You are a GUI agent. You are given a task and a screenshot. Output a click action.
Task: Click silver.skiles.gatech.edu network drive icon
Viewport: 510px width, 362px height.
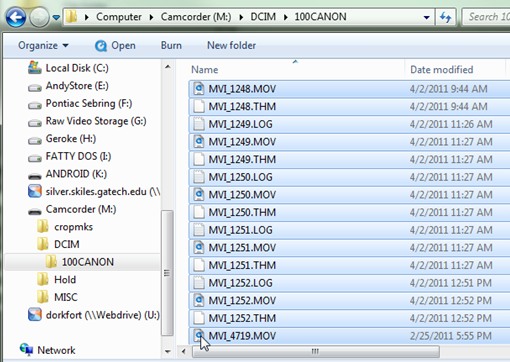click(35, 191)
